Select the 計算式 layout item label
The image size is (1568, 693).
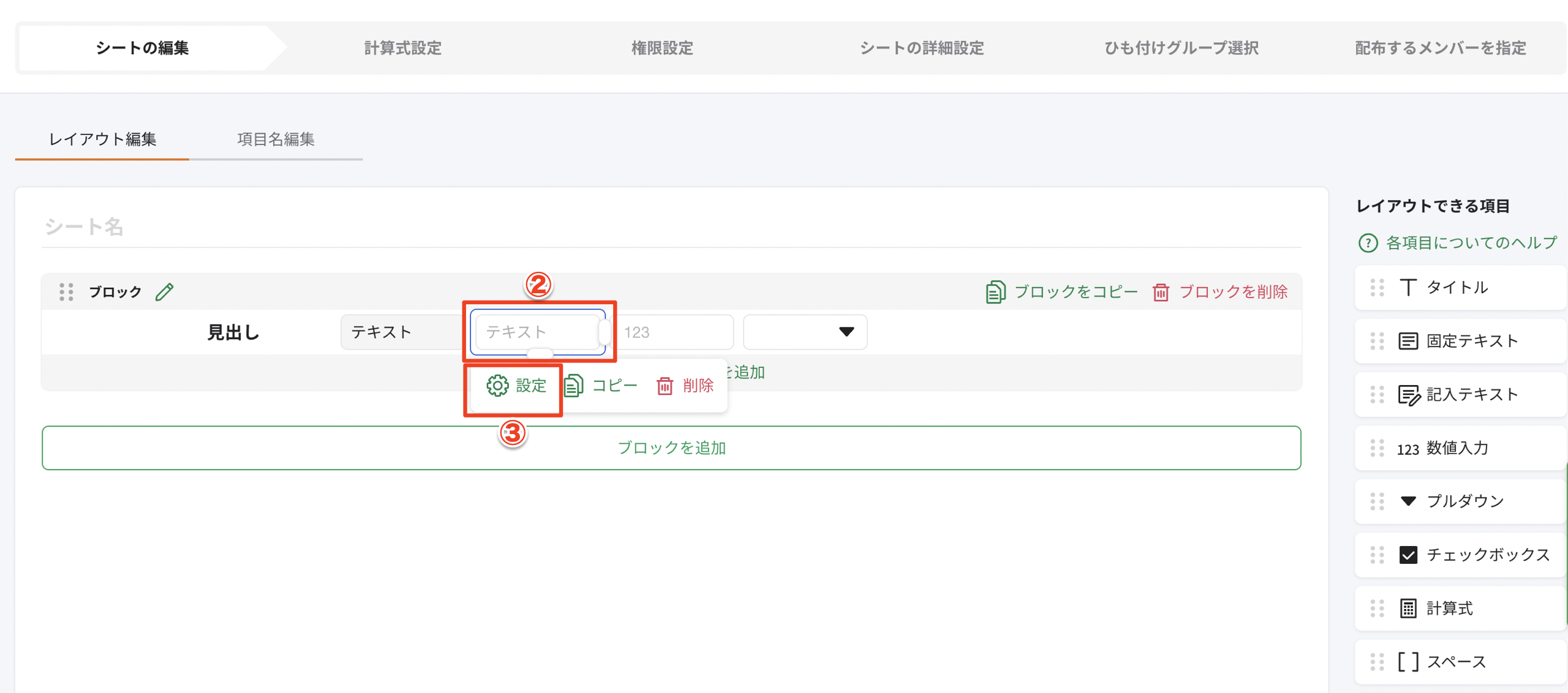click(1449, 609)
